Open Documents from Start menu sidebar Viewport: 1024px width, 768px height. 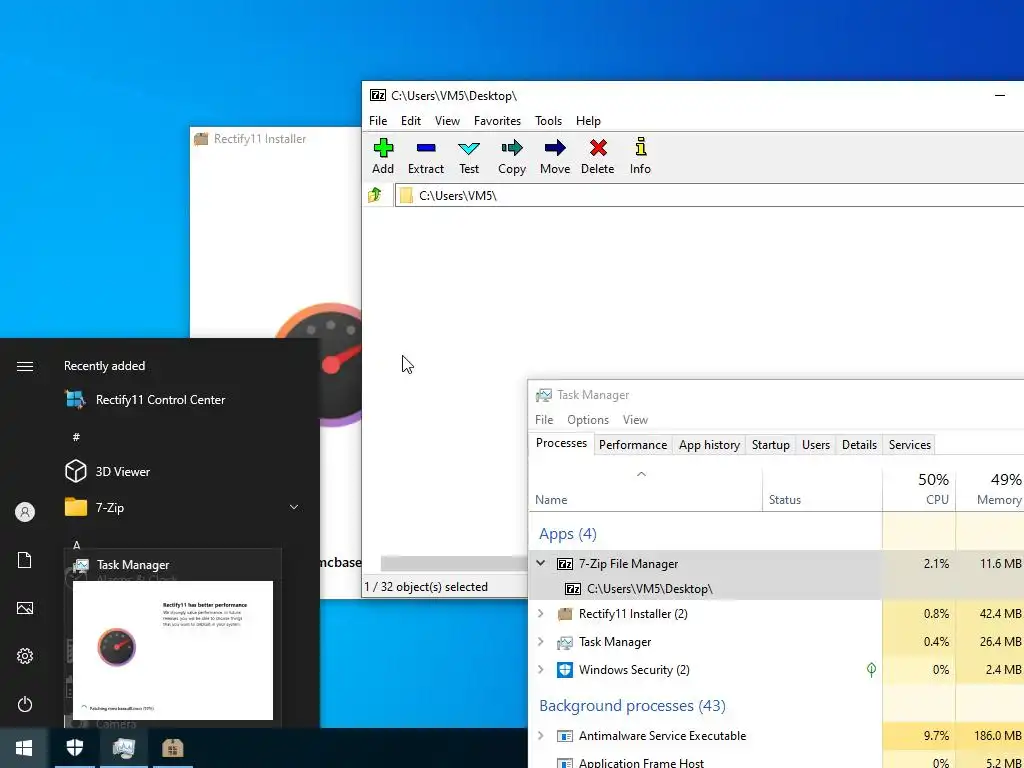25,560
